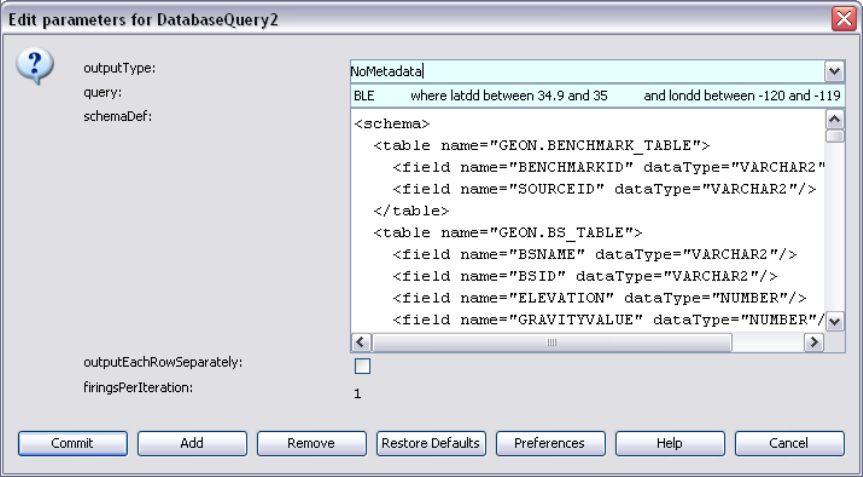
Task: Click schemaDef scroll left arrow
Action: [361, 342]
